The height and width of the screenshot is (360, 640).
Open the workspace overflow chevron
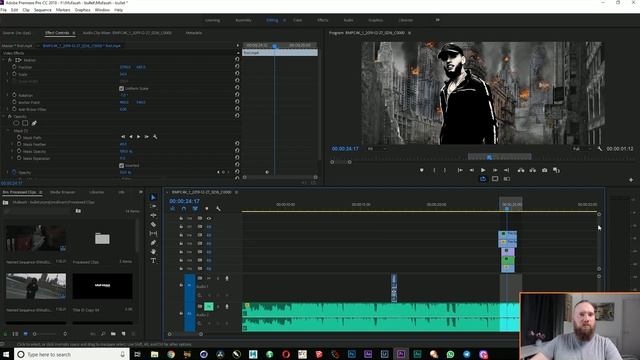coord(438,20)
